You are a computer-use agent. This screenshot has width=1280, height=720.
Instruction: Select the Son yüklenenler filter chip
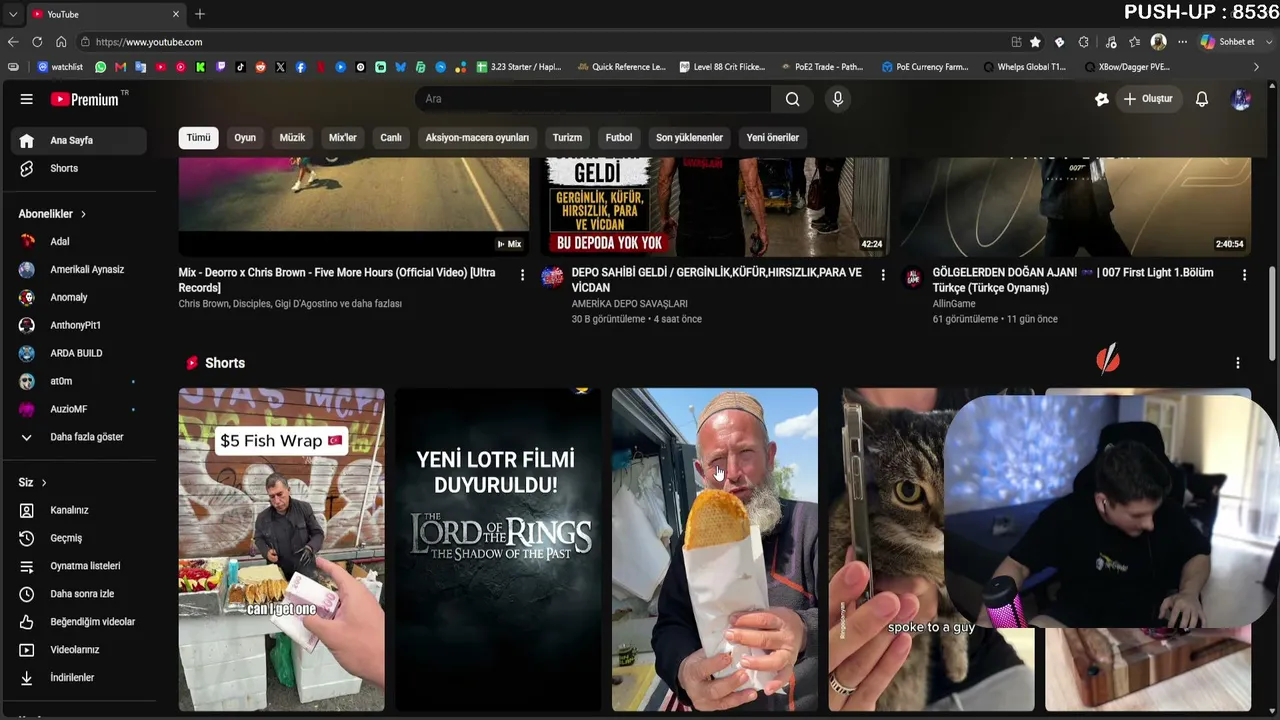tap(689, 138)
